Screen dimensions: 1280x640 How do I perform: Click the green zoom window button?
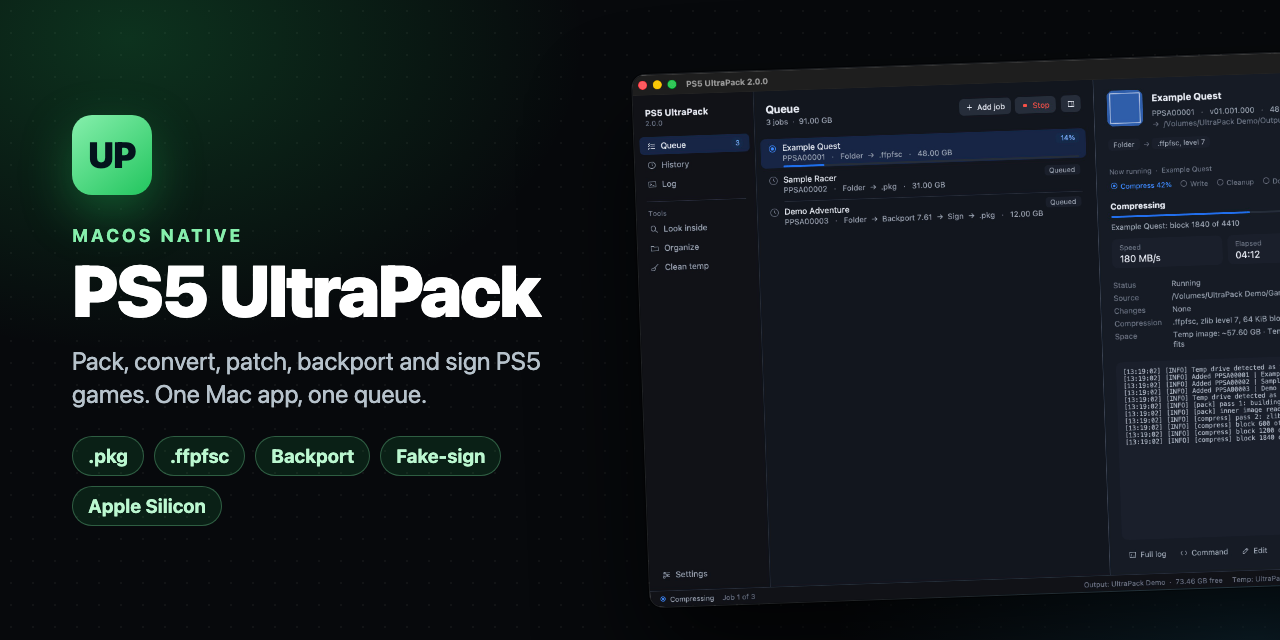[672, 84]
